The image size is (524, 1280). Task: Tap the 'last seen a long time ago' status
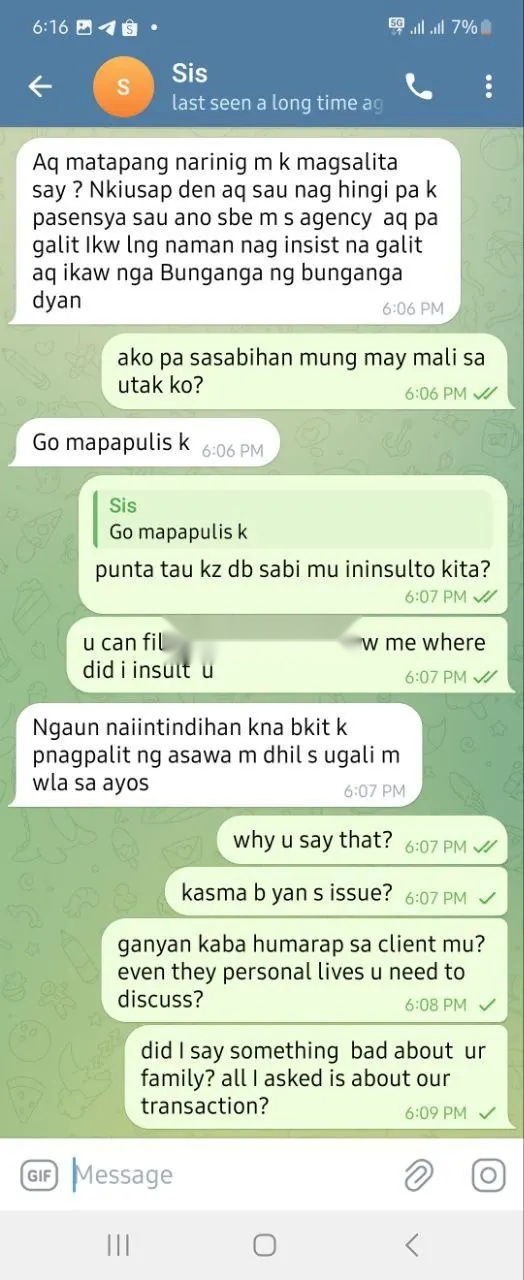(x=277, y=103)
